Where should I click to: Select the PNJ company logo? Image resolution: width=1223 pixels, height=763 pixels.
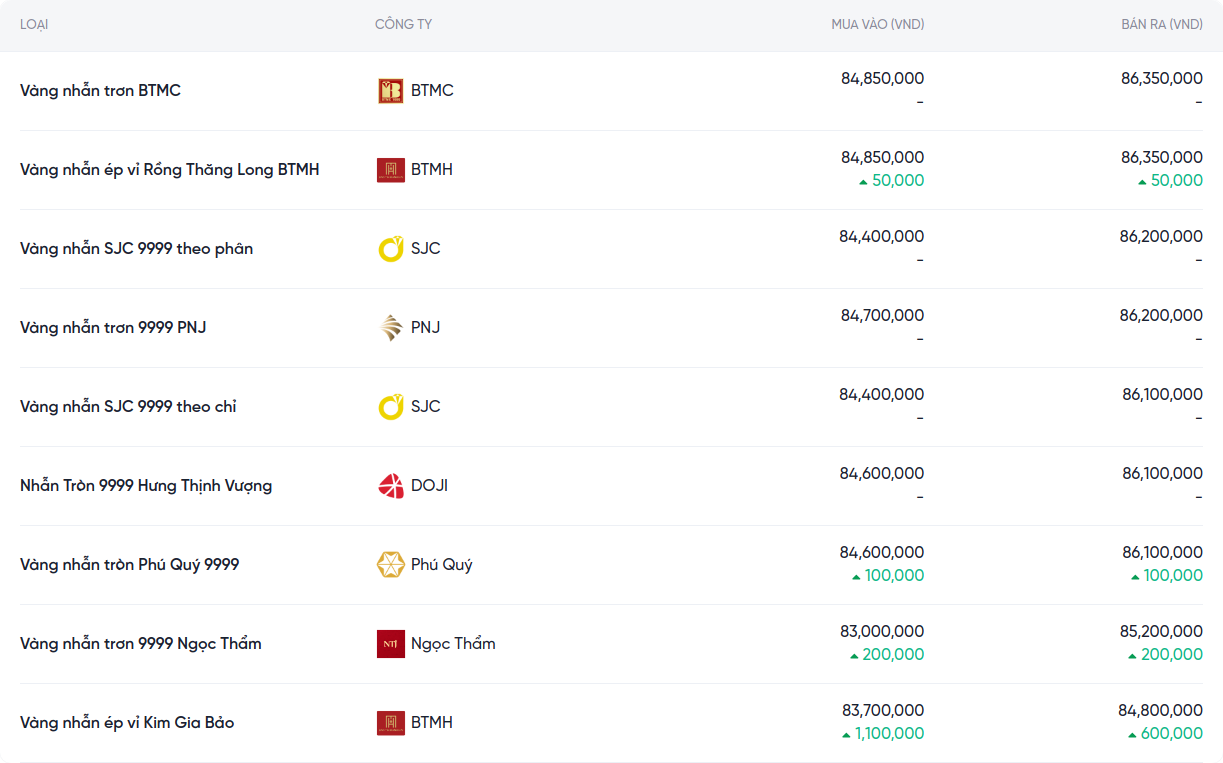click(390, 328)
